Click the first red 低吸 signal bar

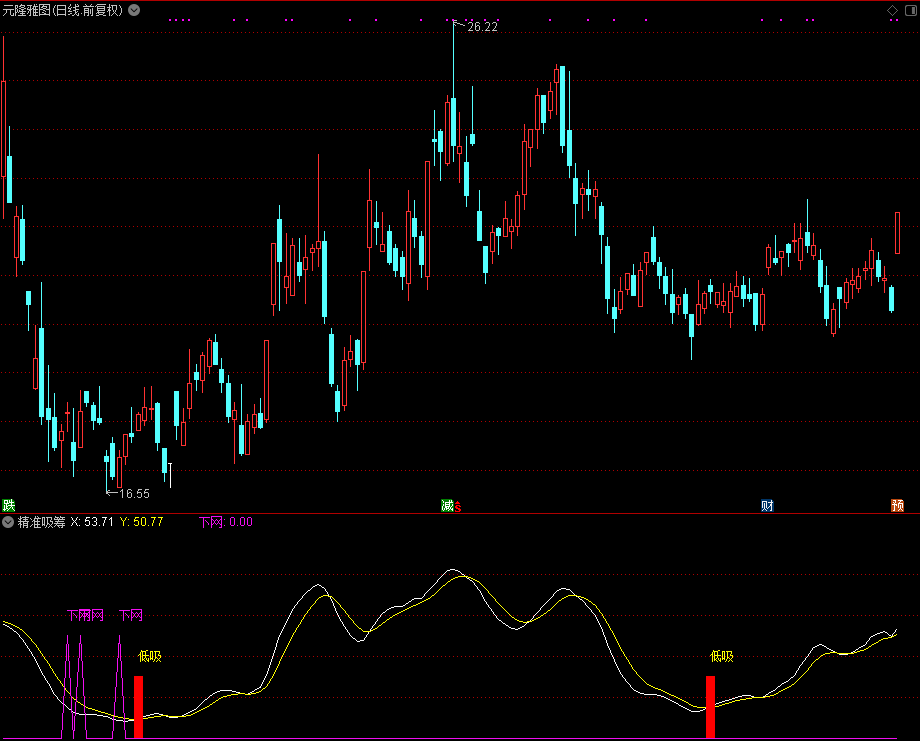pos(139,707)
